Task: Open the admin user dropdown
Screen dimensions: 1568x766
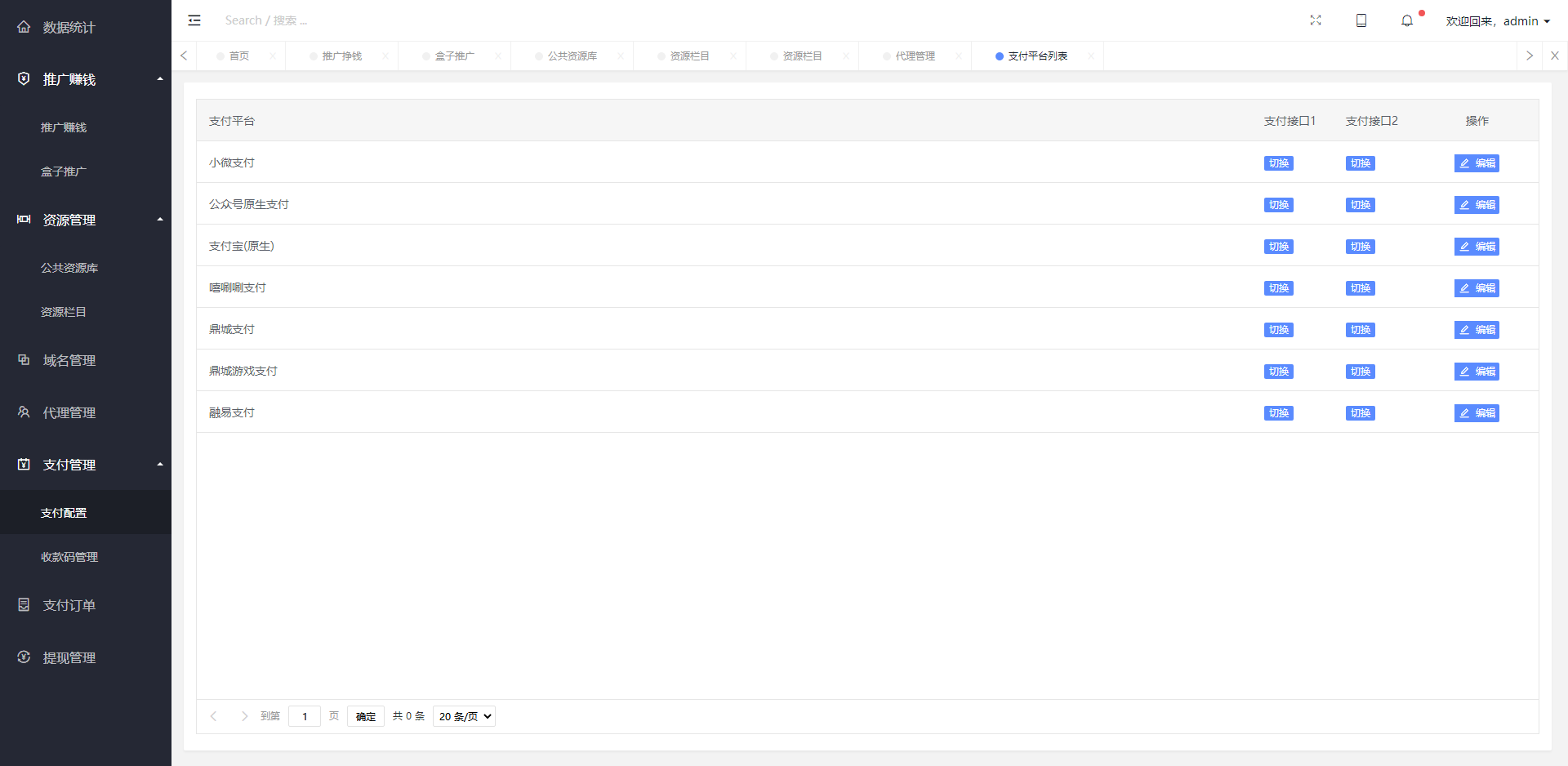Action: tap(1498, 21)
